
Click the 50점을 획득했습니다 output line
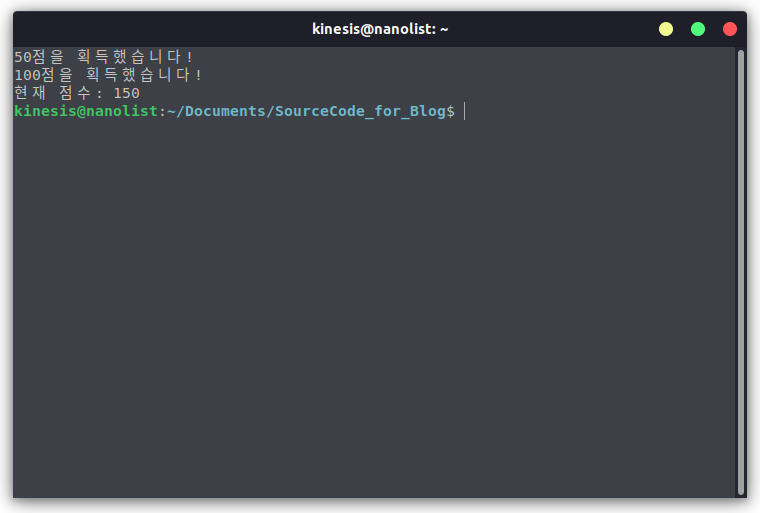[x=103, y=57]
